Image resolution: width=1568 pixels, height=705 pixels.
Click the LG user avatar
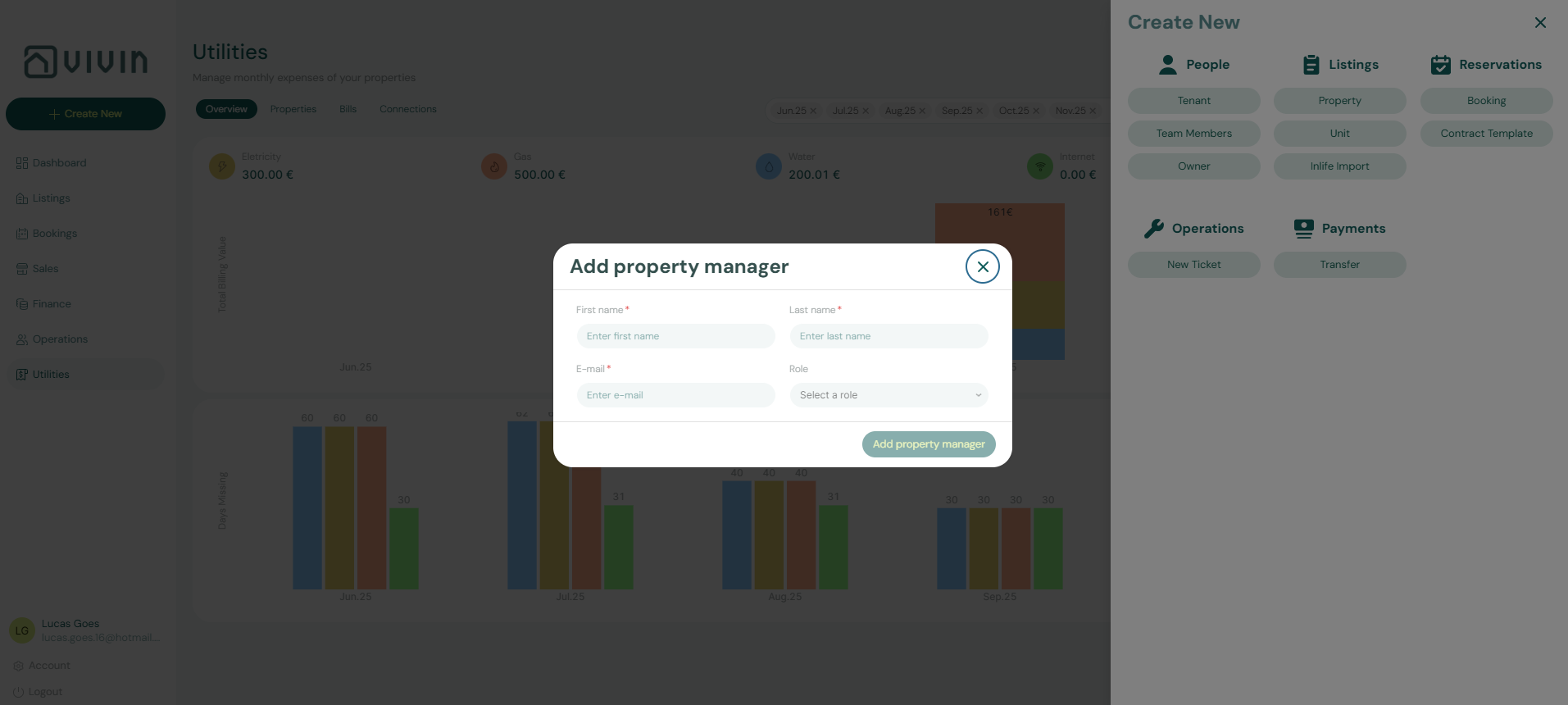(x=22, y=630)
